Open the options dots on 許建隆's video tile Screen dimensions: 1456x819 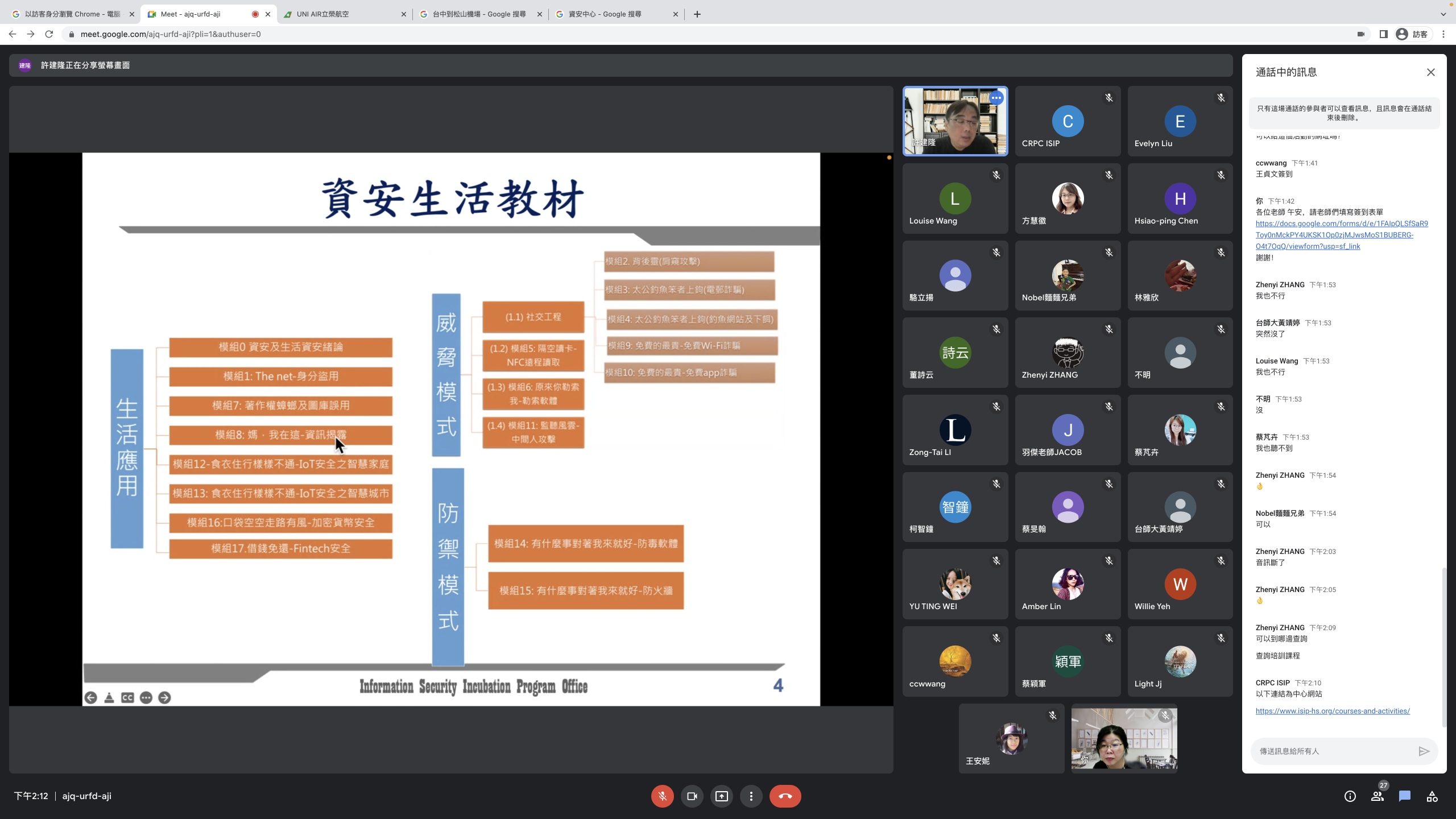pyautogui.click(x=996, y=98)
